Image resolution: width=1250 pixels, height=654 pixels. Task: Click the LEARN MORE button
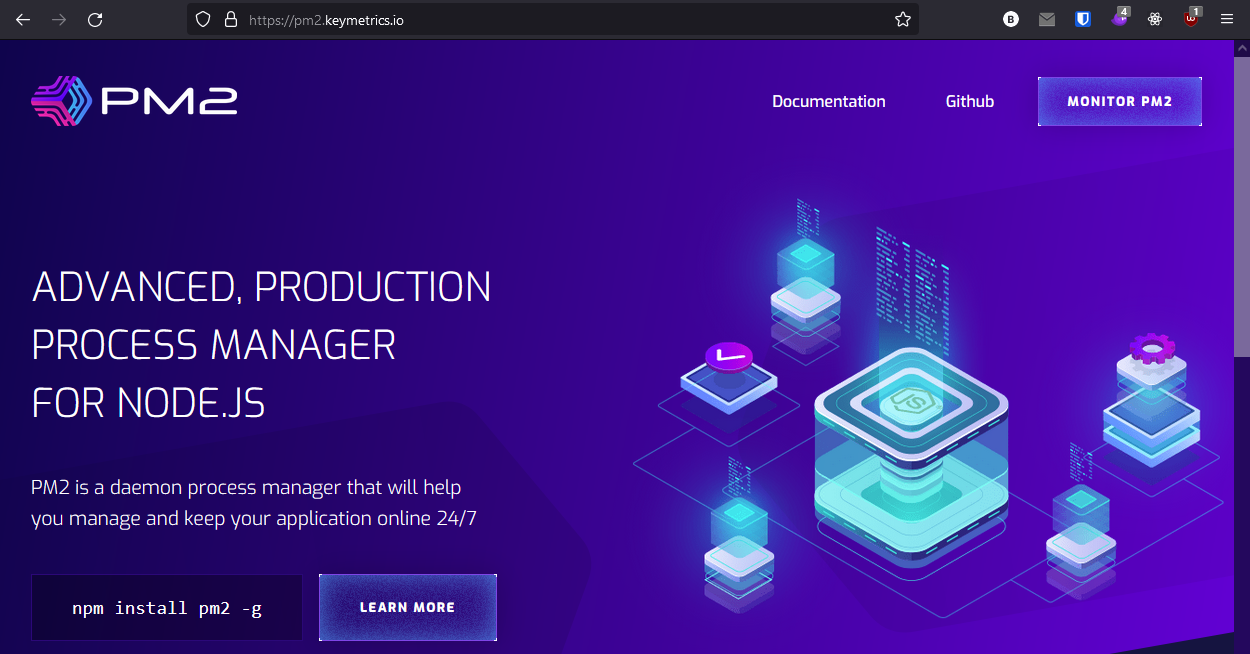(x=408, y=607)
